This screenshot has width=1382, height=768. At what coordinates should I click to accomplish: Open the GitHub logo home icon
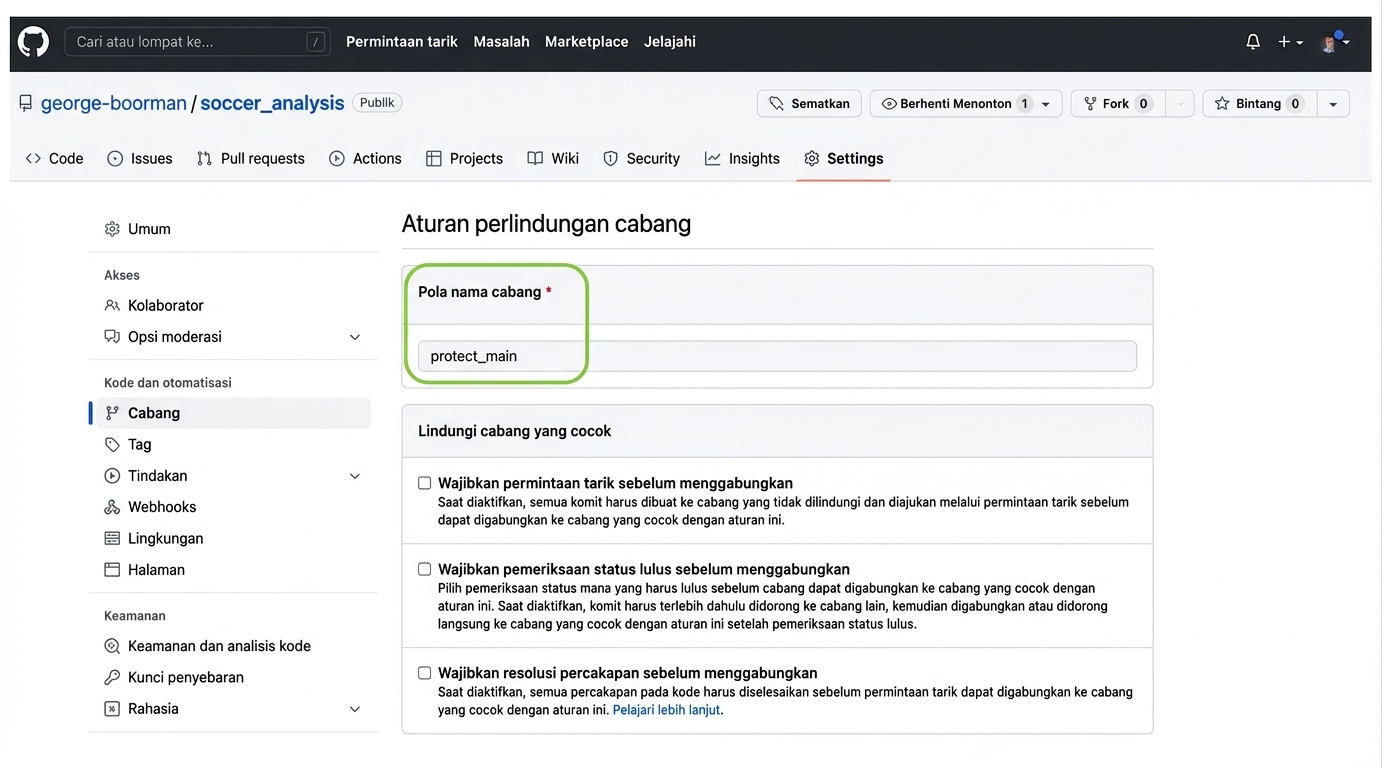pyautogui.click(x=33, y=42)
